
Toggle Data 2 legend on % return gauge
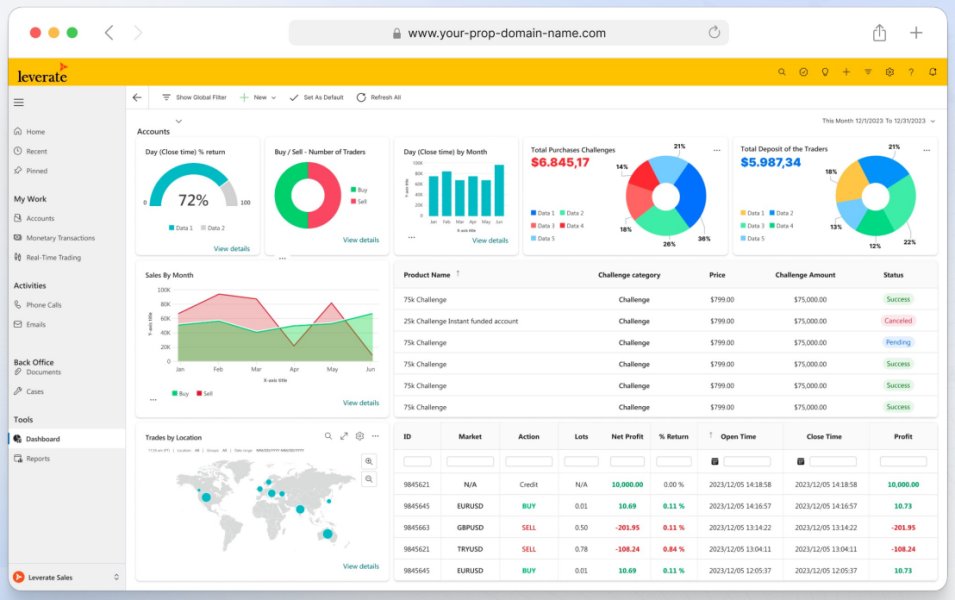(214, 228)
